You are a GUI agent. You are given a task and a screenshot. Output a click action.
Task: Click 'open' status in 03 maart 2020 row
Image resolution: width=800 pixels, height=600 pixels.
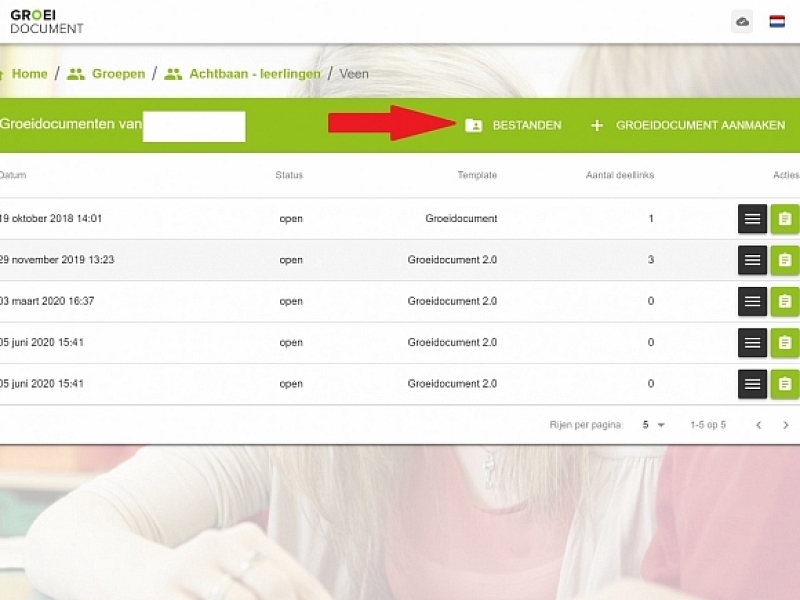click(x=291, y=302)
